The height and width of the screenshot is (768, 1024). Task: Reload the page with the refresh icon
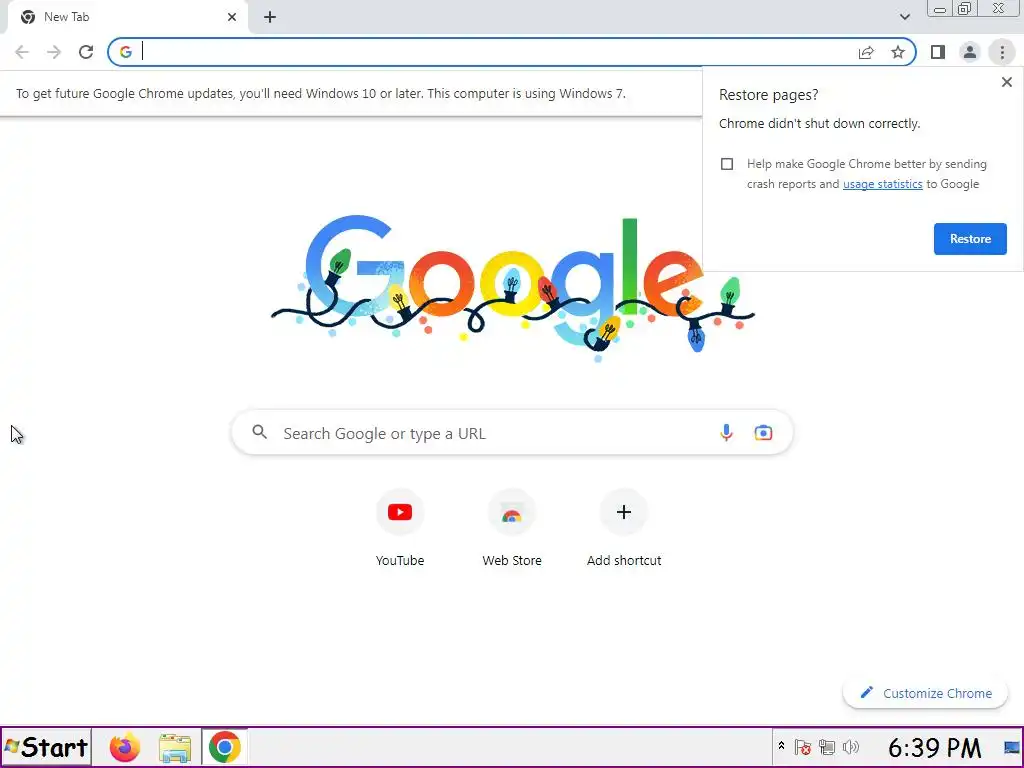(x=86, y=52)
